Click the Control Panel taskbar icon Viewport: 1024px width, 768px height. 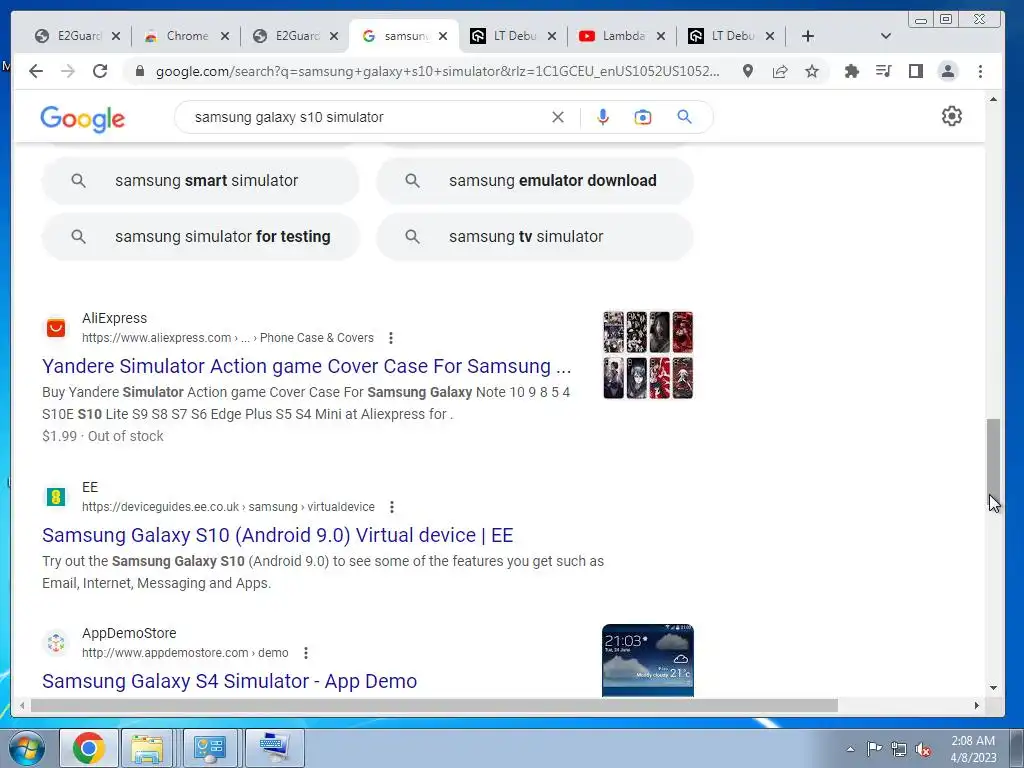pos(210,748)
